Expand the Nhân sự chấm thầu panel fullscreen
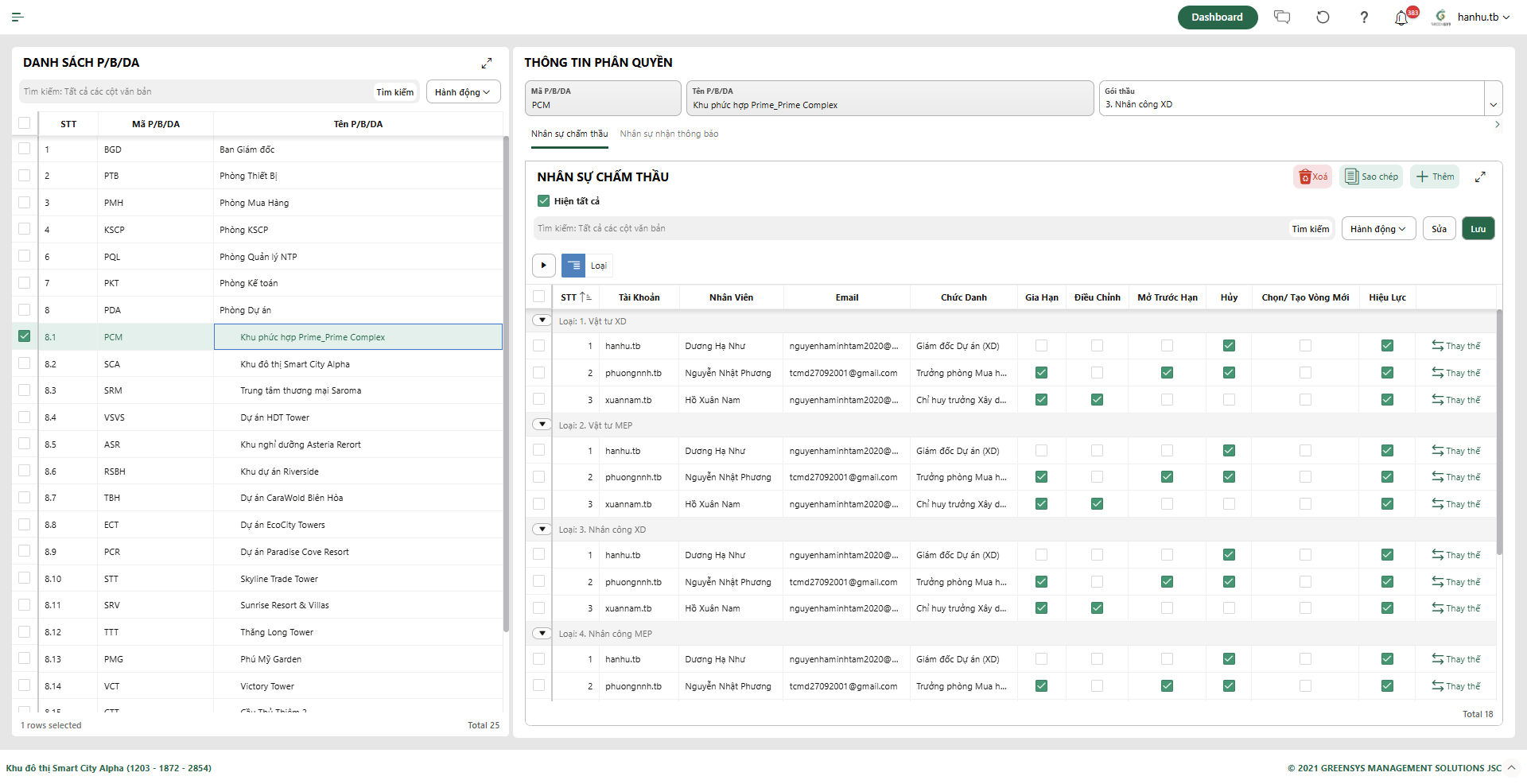 1480,177
